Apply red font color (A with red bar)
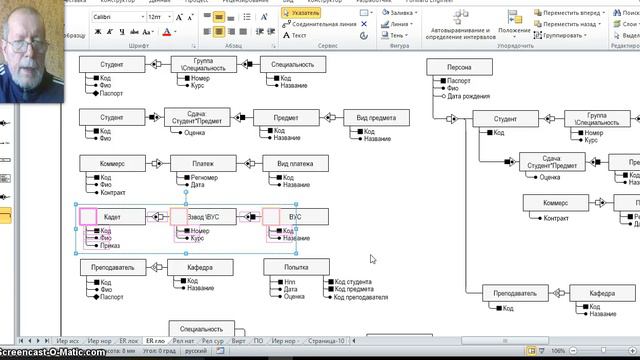Image resolution: width=640 pixels, height=360 pixels. pyautogui.click(x=167, y=32)
